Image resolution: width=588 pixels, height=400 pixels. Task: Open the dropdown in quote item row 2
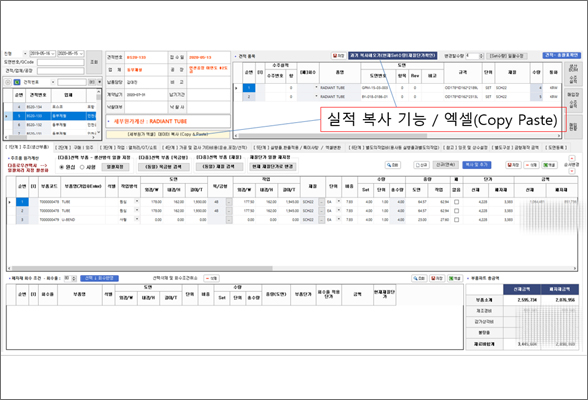click(x=316, y=96)
